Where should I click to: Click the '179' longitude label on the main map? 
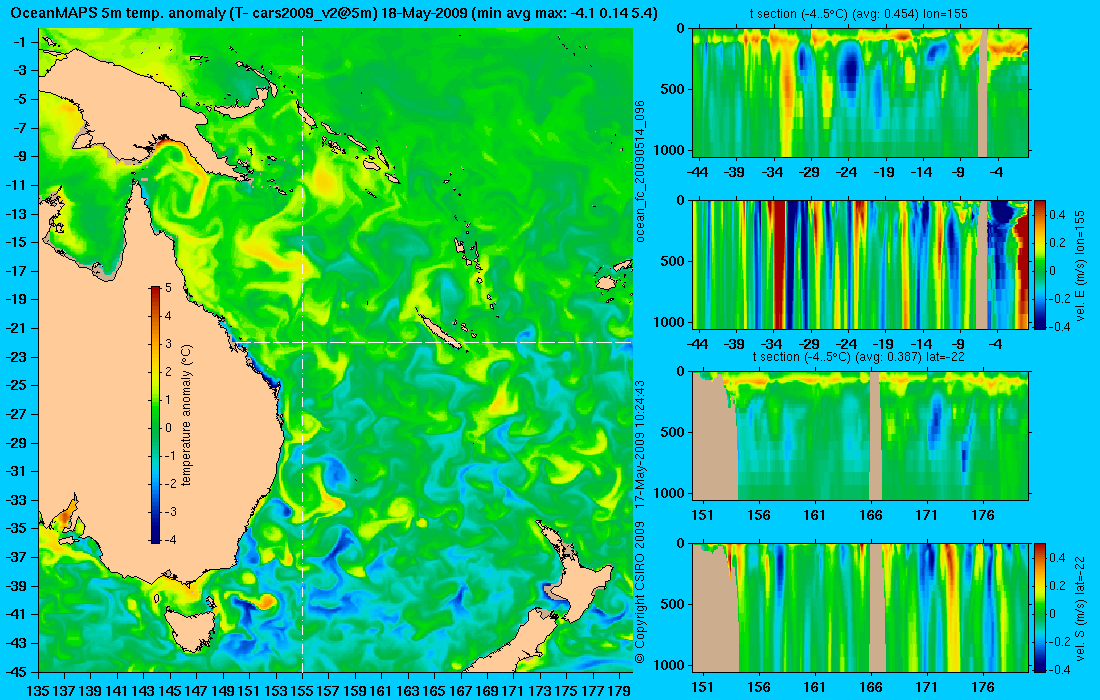[x=619, y=690]
